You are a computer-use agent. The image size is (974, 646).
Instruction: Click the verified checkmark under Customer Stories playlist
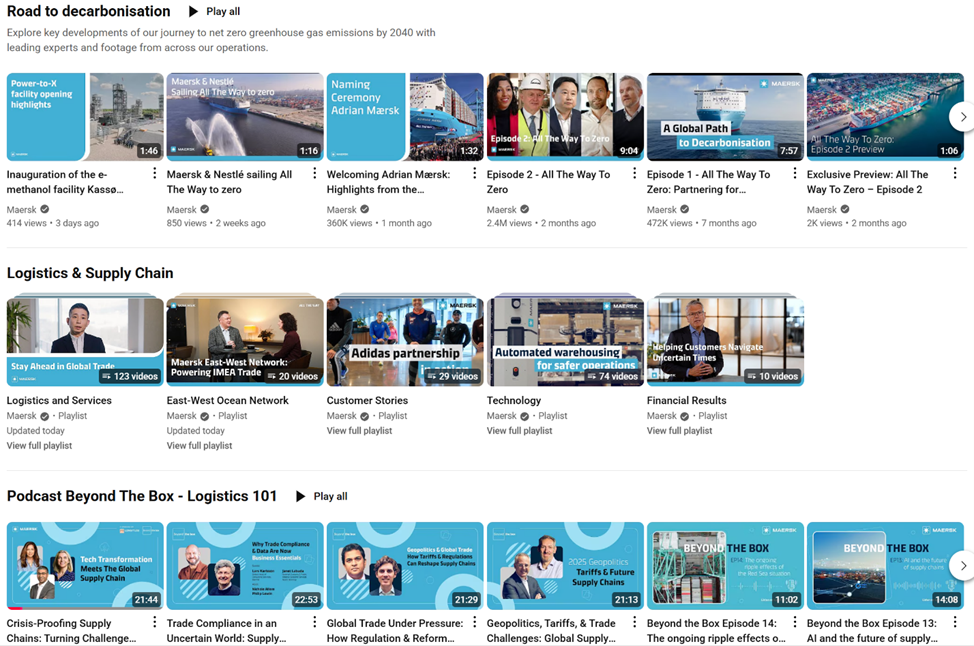[362, 415]
